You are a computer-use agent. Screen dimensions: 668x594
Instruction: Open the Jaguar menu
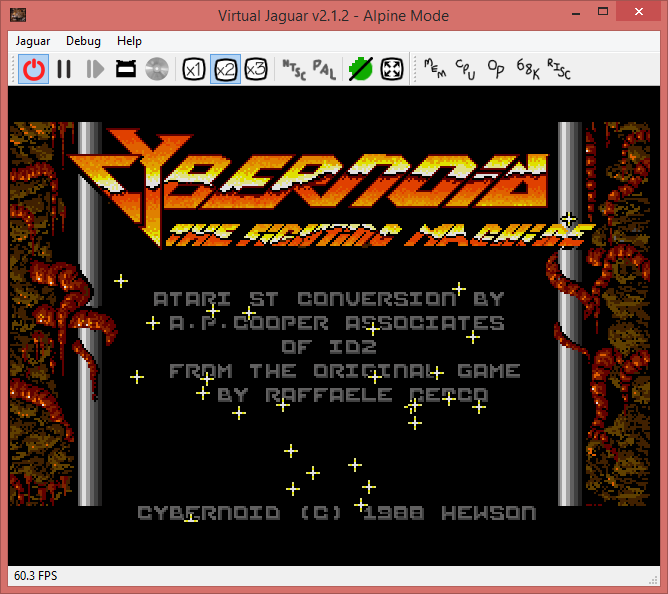[33, 41]
